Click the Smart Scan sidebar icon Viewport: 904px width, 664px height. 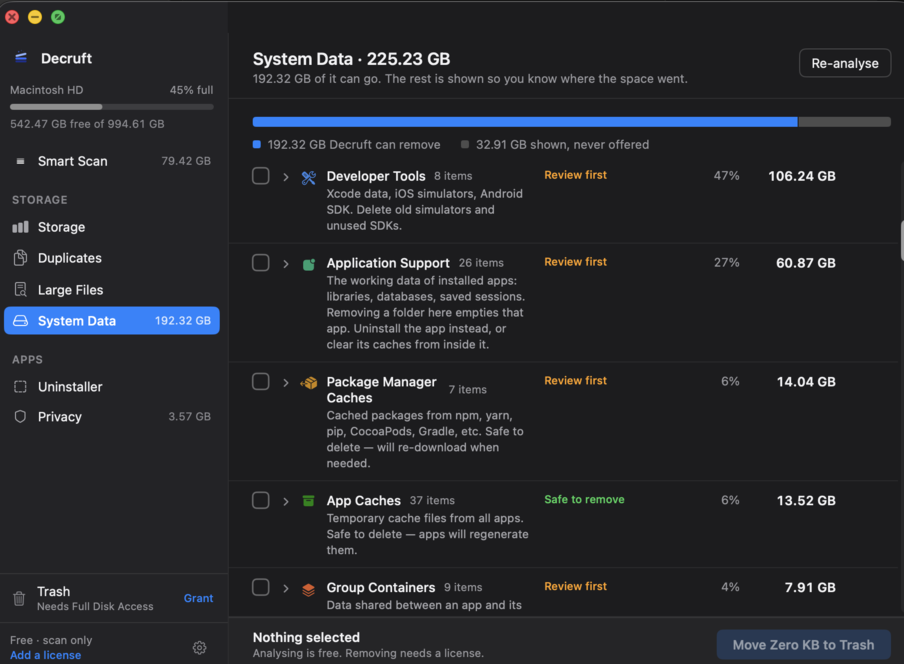20,161
